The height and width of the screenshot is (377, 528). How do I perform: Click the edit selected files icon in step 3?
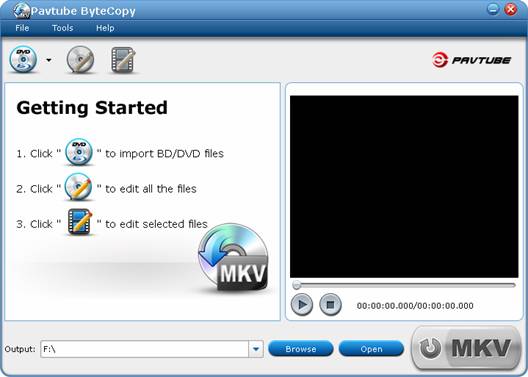(x=79, y=221)
